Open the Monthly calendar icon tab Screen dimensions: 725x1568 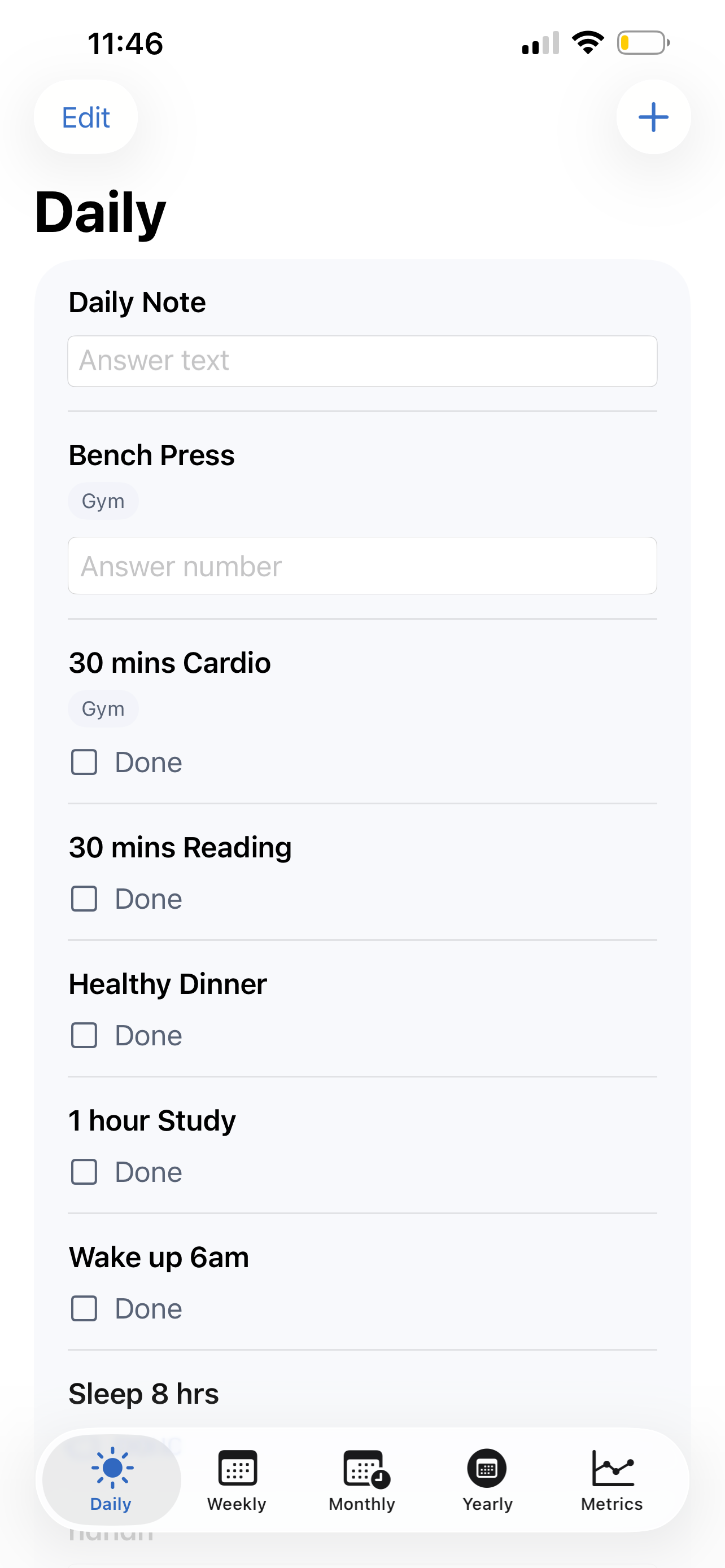point(362,1480)
